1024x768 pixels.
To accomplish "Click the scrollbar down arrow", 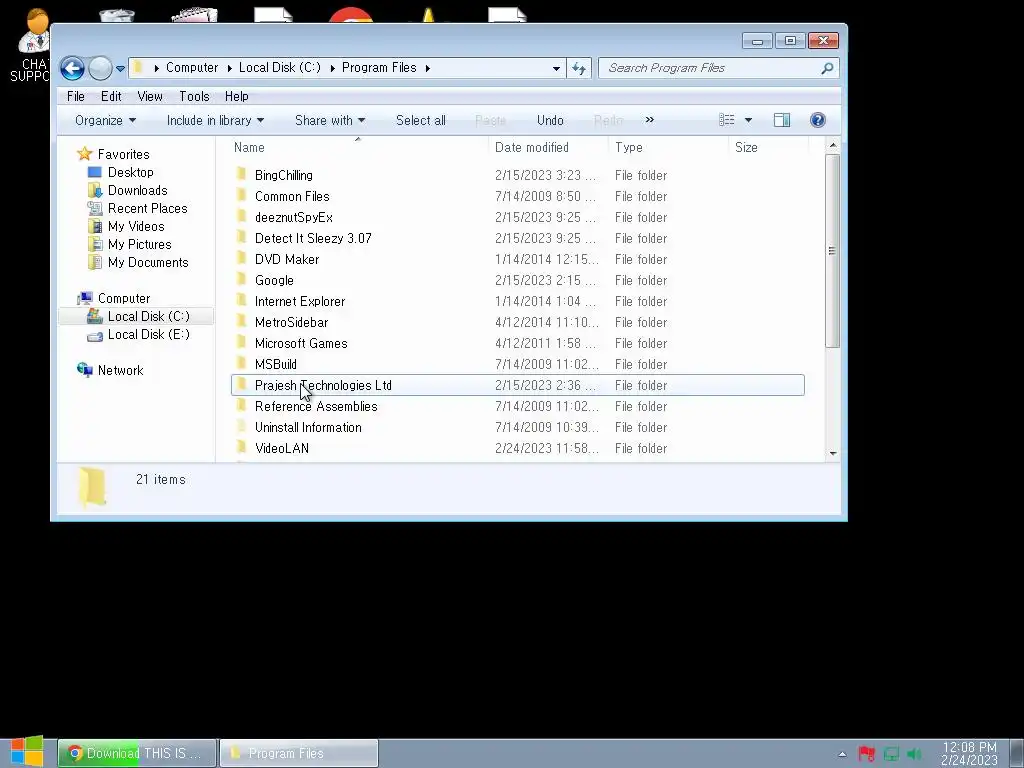I will pyautogui.click(x=833, y=453).
